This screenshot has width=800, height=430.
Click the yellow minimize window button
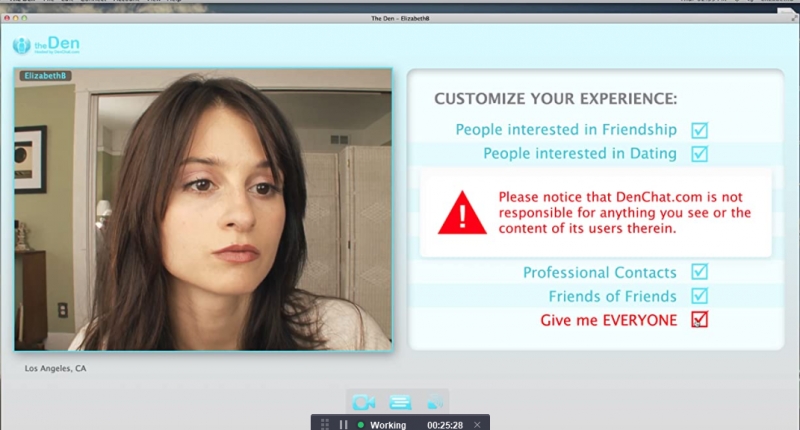point(15,18)
